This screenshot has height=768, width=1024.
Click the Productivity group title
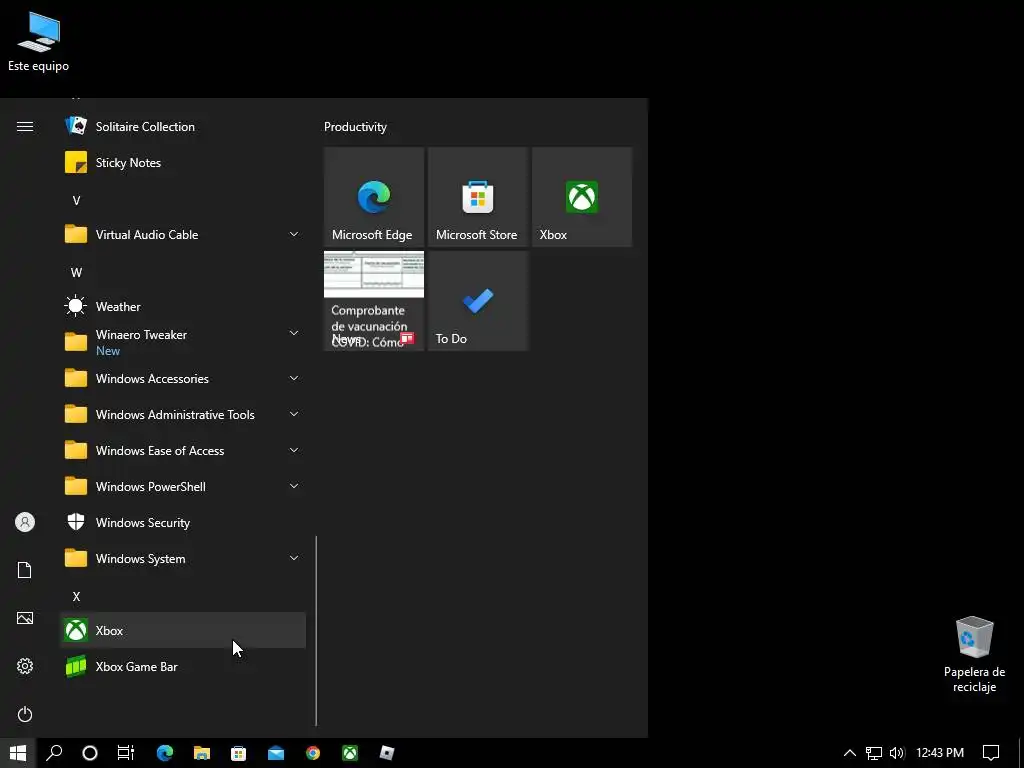click(x=355, y=127)
